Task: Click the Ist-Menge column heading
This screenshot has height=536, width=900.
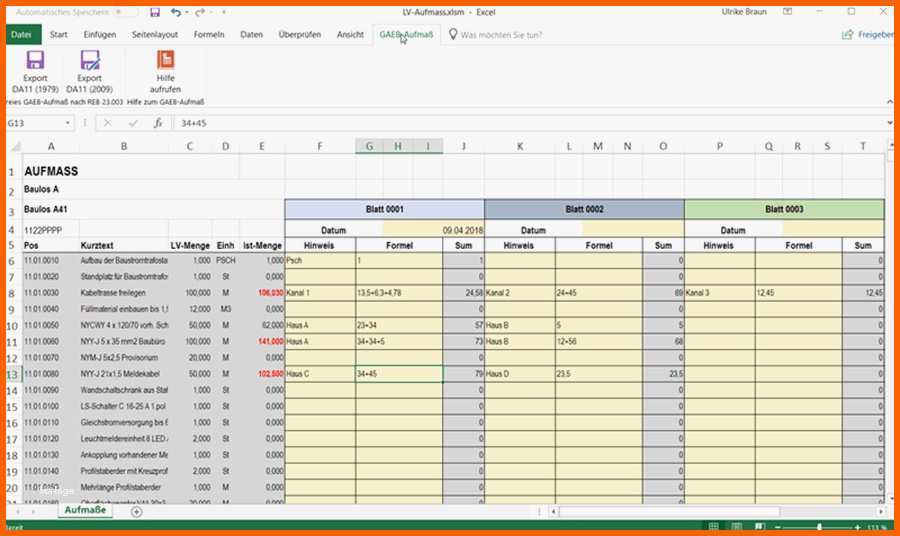Action: [x=262, y=246]
